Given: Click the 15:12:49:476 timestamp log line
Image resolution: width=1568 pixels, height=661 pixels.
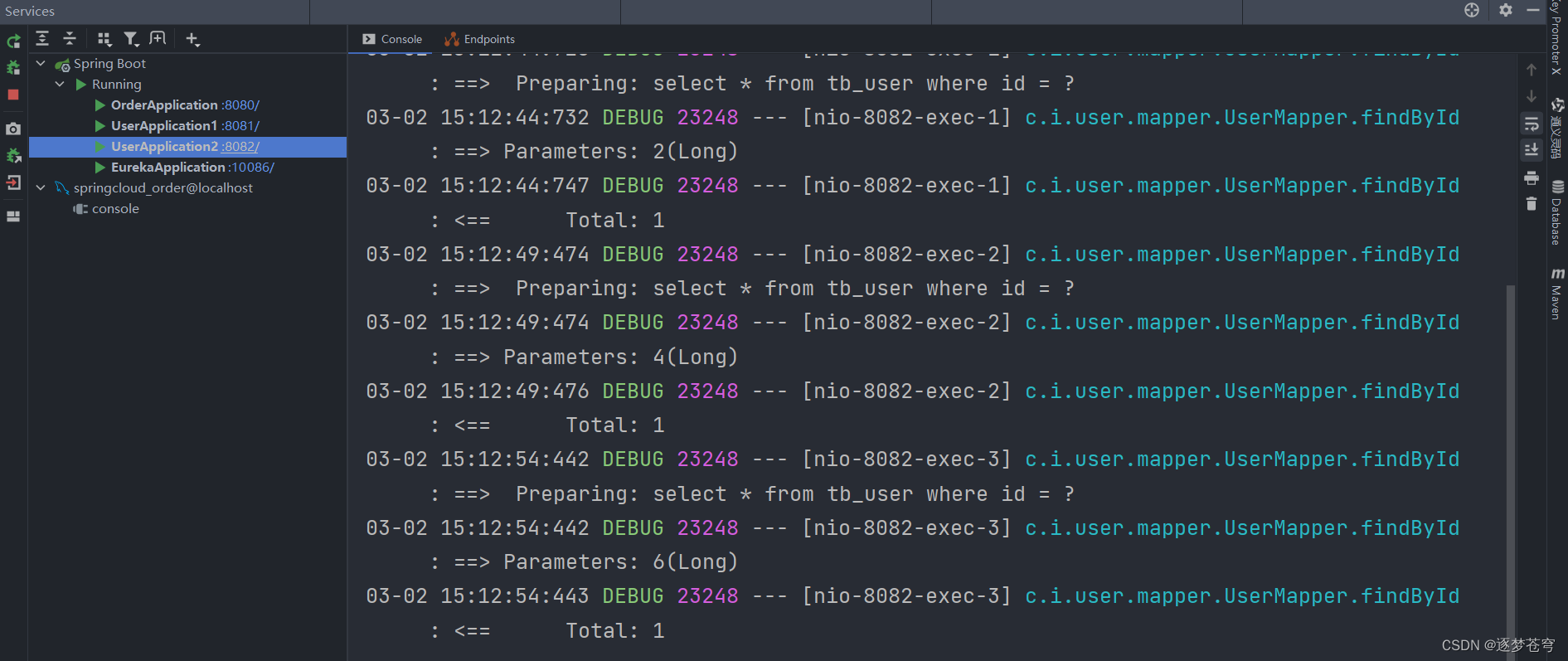Looking at the screenshot, I should (x=912, y=391).
